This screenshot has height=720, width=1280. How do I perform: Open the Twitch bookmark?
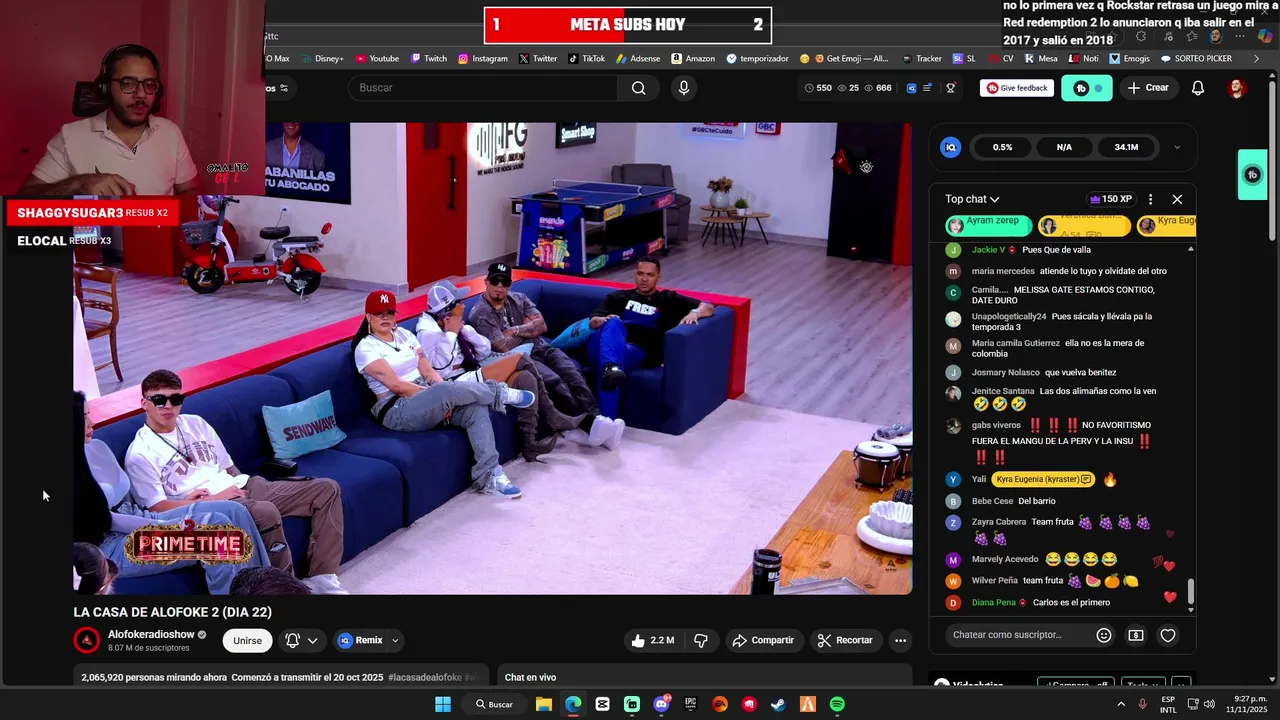click(x=429, y=59)
